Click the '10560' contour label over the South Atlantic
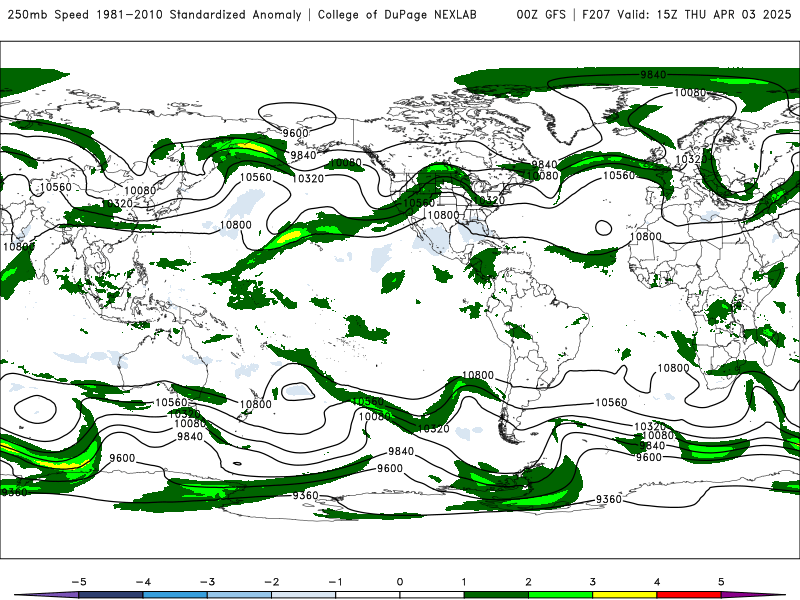800x600 pixels. point(611,403)
